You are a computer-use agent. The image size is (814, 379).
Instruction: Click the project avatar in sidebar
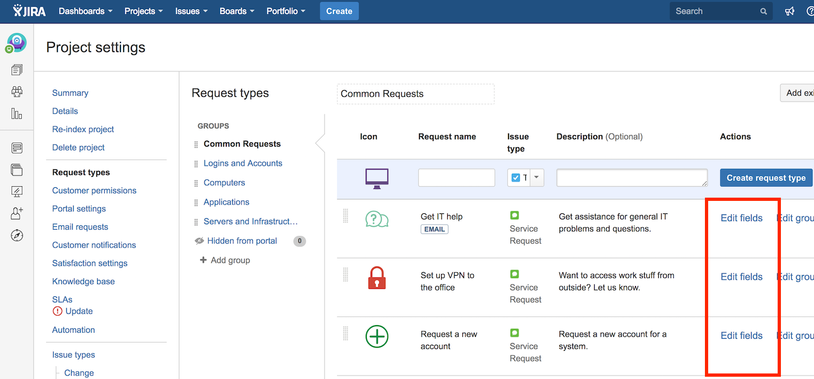16,43
